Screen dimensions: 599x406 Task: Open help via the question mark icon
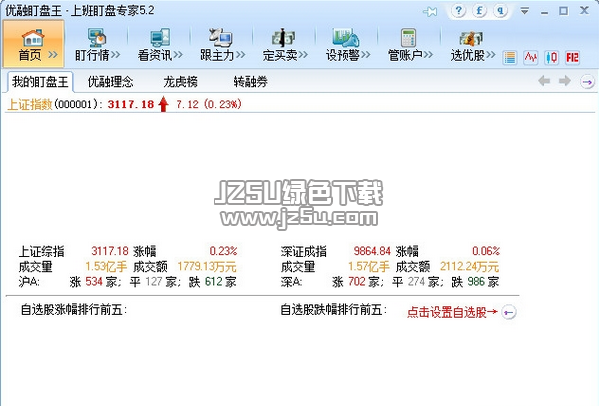[458, 11]
